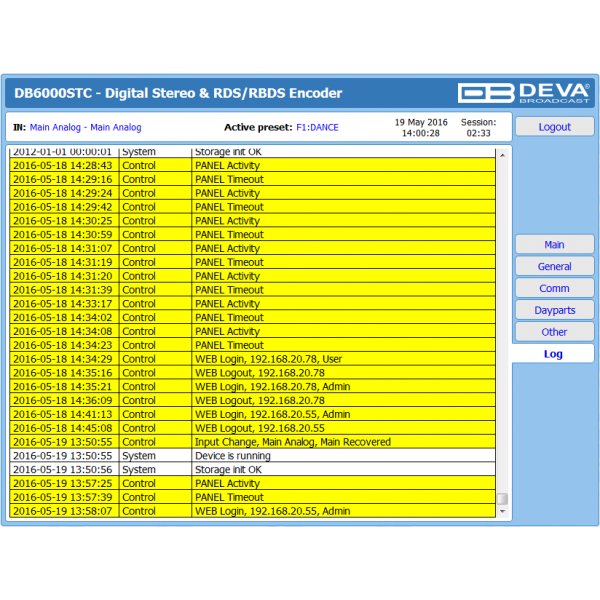Select the 2016-05-18 14:29:16 PANEL Timeout row

(253, 179)
